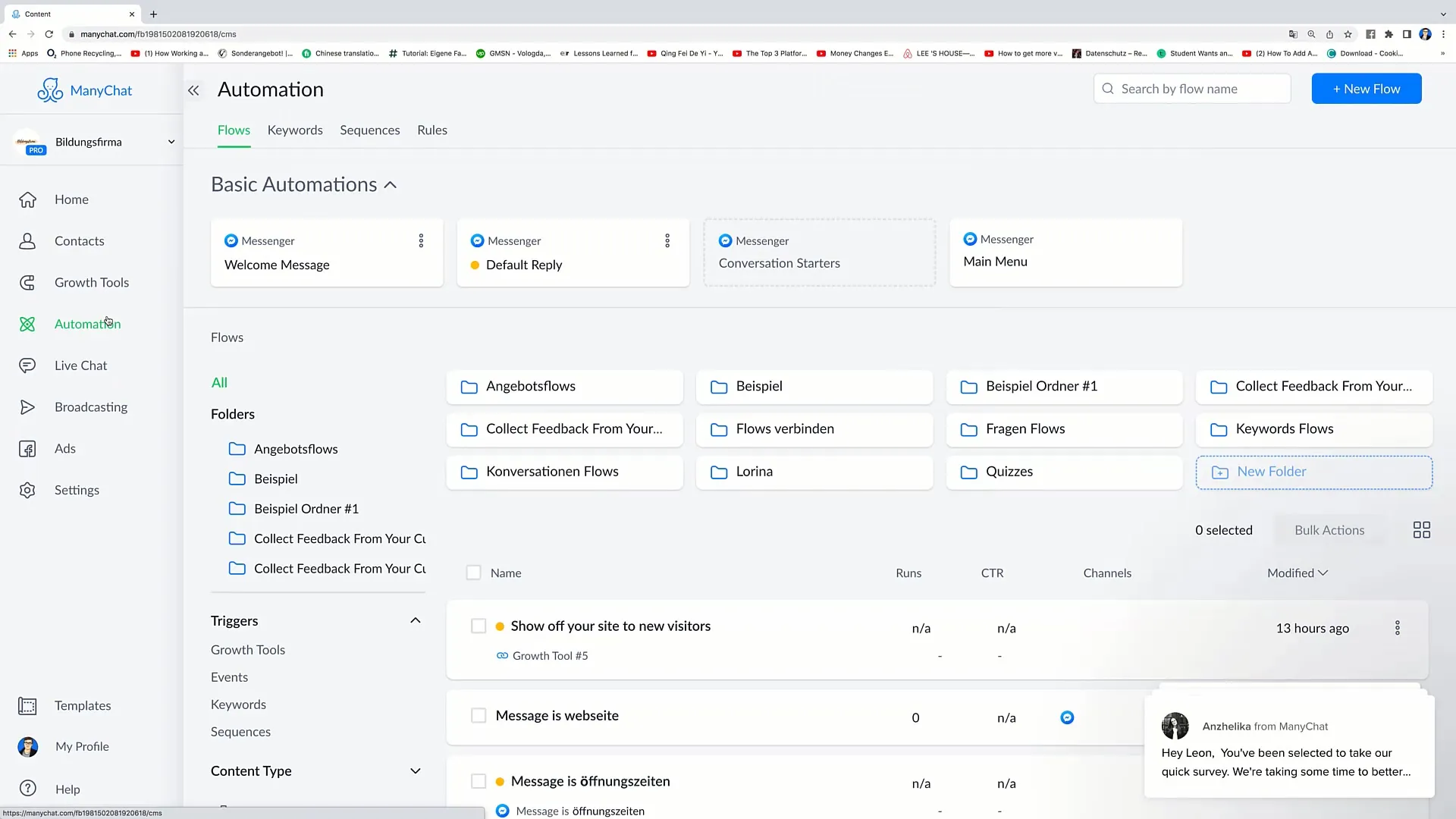Click the Search by flow name field
This screenshot has height=819, width=1456.
point(1195,89)
